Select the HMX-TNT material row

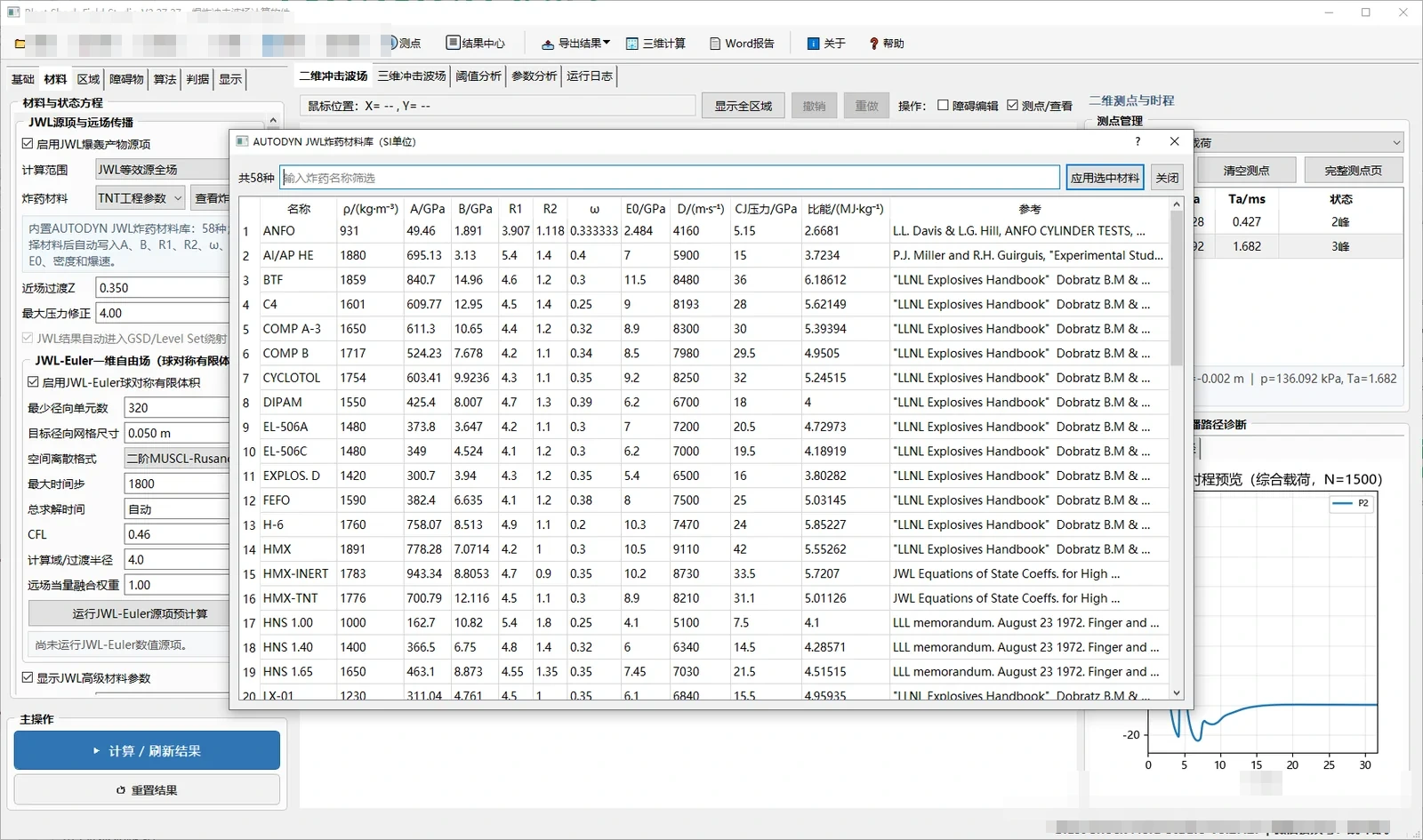pos(703,598)
